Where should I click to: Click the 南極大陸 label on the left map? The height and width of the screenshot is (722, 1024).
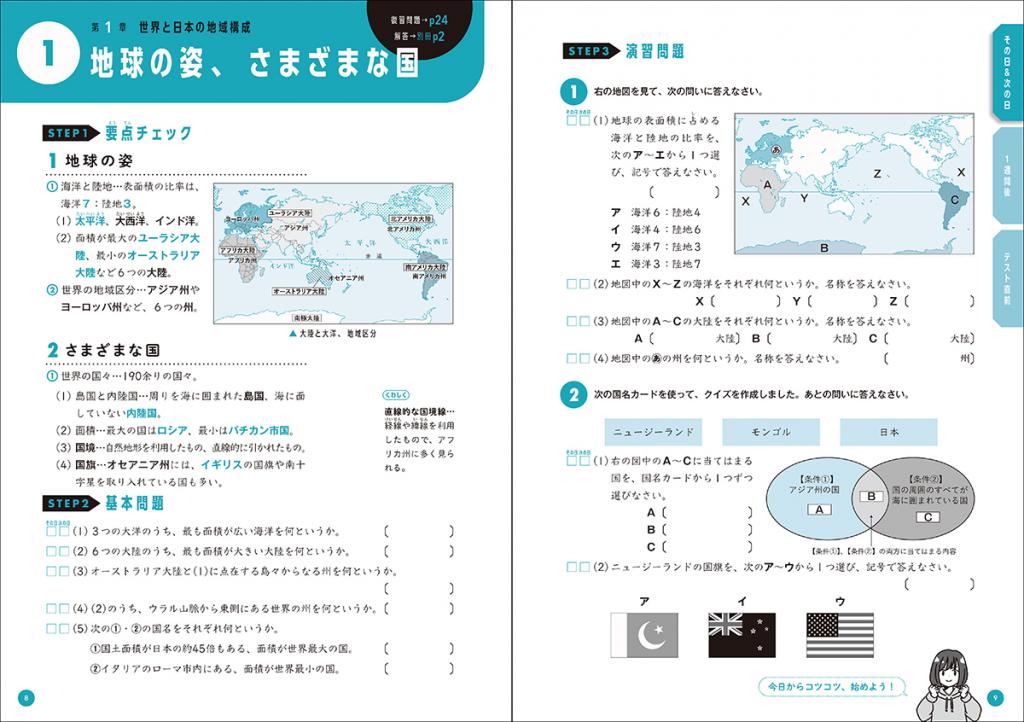[x=306, y=318]
